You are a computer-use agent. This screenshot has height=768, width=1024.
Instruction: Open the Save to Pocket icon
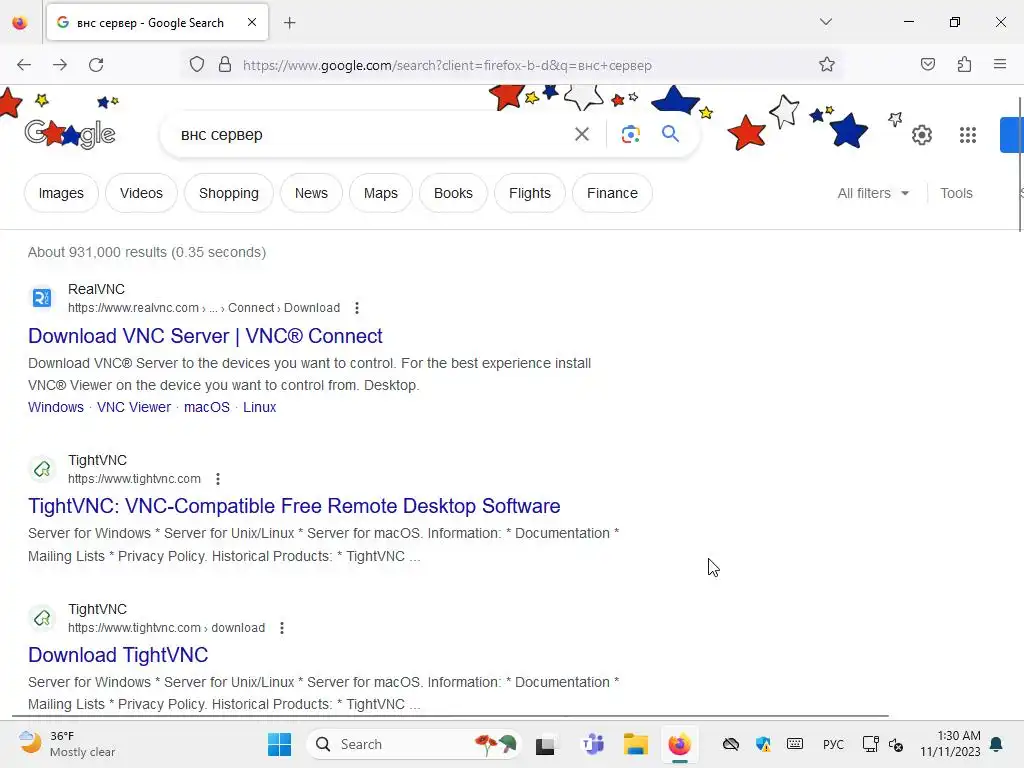click(x=927, y=65)
